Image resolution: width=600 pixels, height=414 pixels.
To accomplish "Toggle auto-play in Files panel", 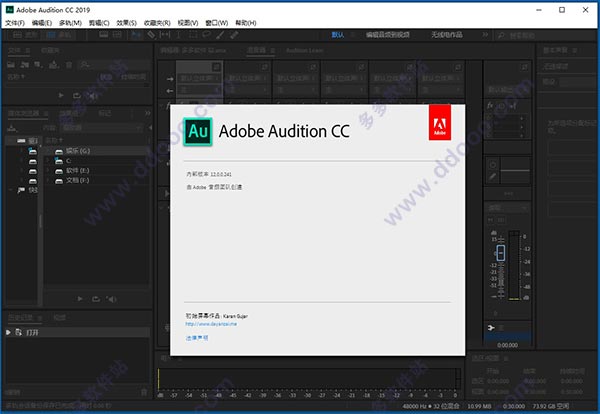I will [93, 95].
